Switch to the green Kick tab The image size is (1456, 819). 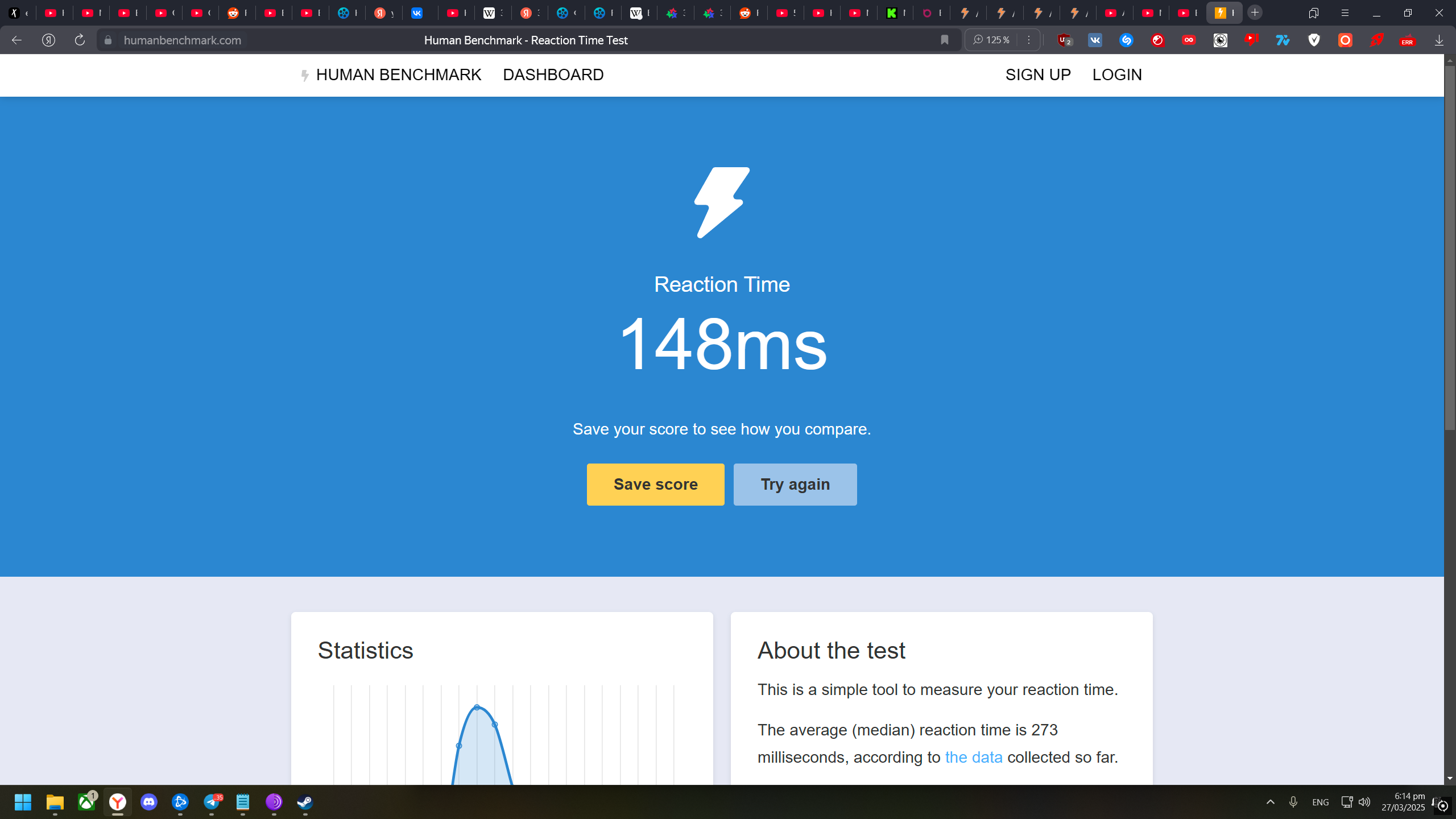[895, 13]
